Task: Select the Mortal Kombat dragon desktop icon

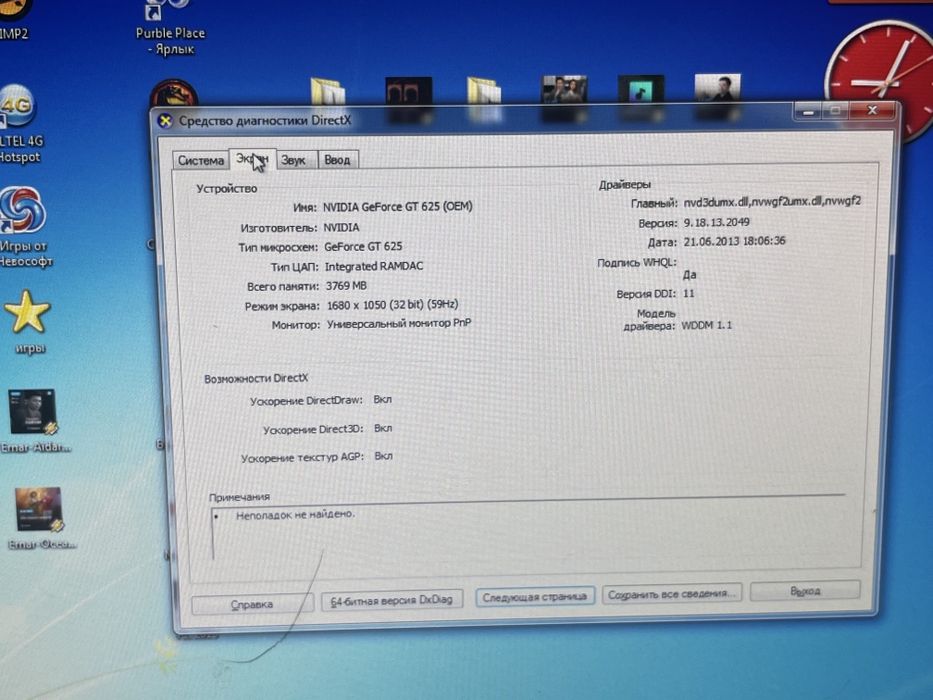Action: 173,94
